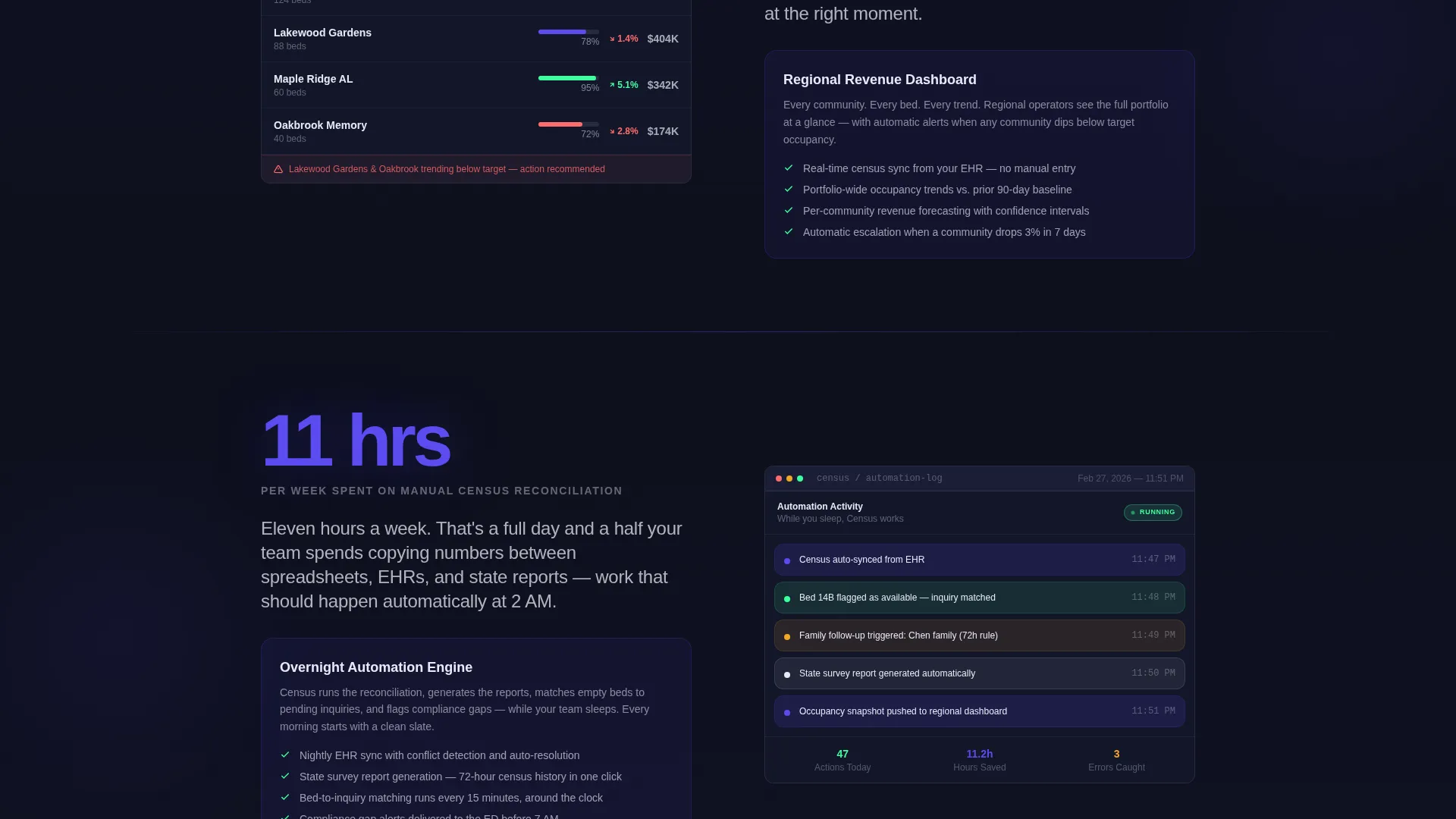Click the Feb 27, 2026 — 11:51 PM timestamp
The width and height of the screenshot is (1456, 819).
(x=1130, y=479)
